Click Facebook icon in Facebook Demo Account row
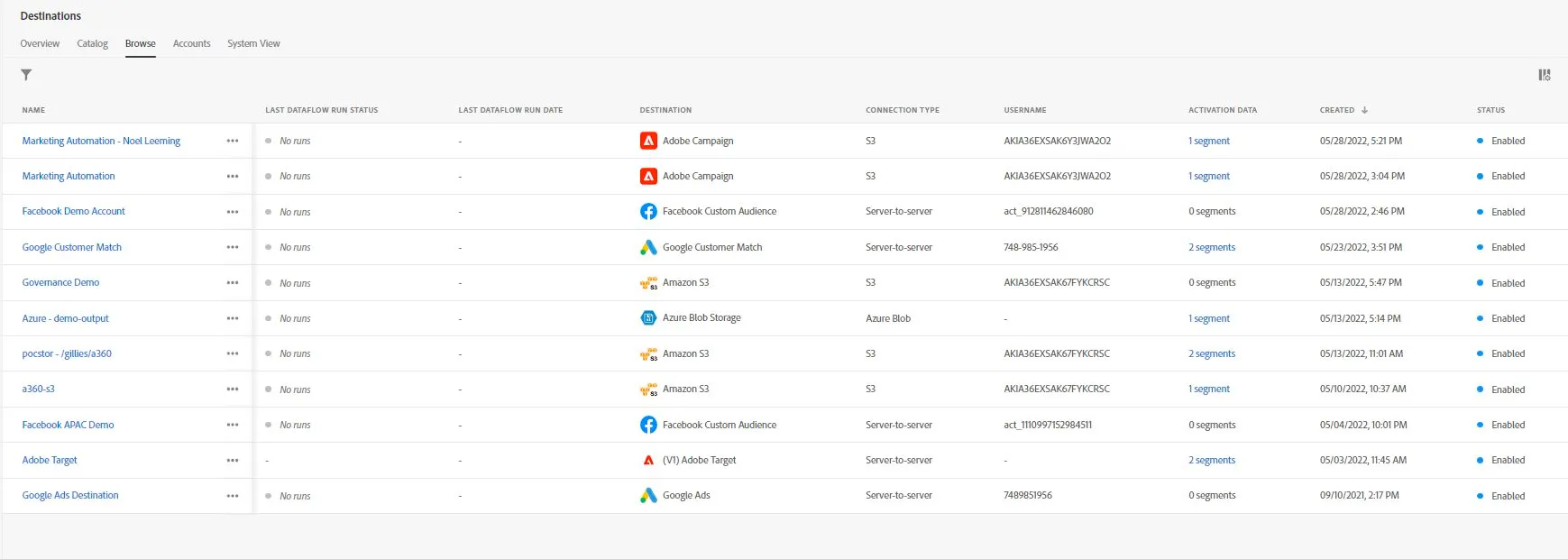Viewport: 1568px width, 559px height. click(x=648, y=211)
